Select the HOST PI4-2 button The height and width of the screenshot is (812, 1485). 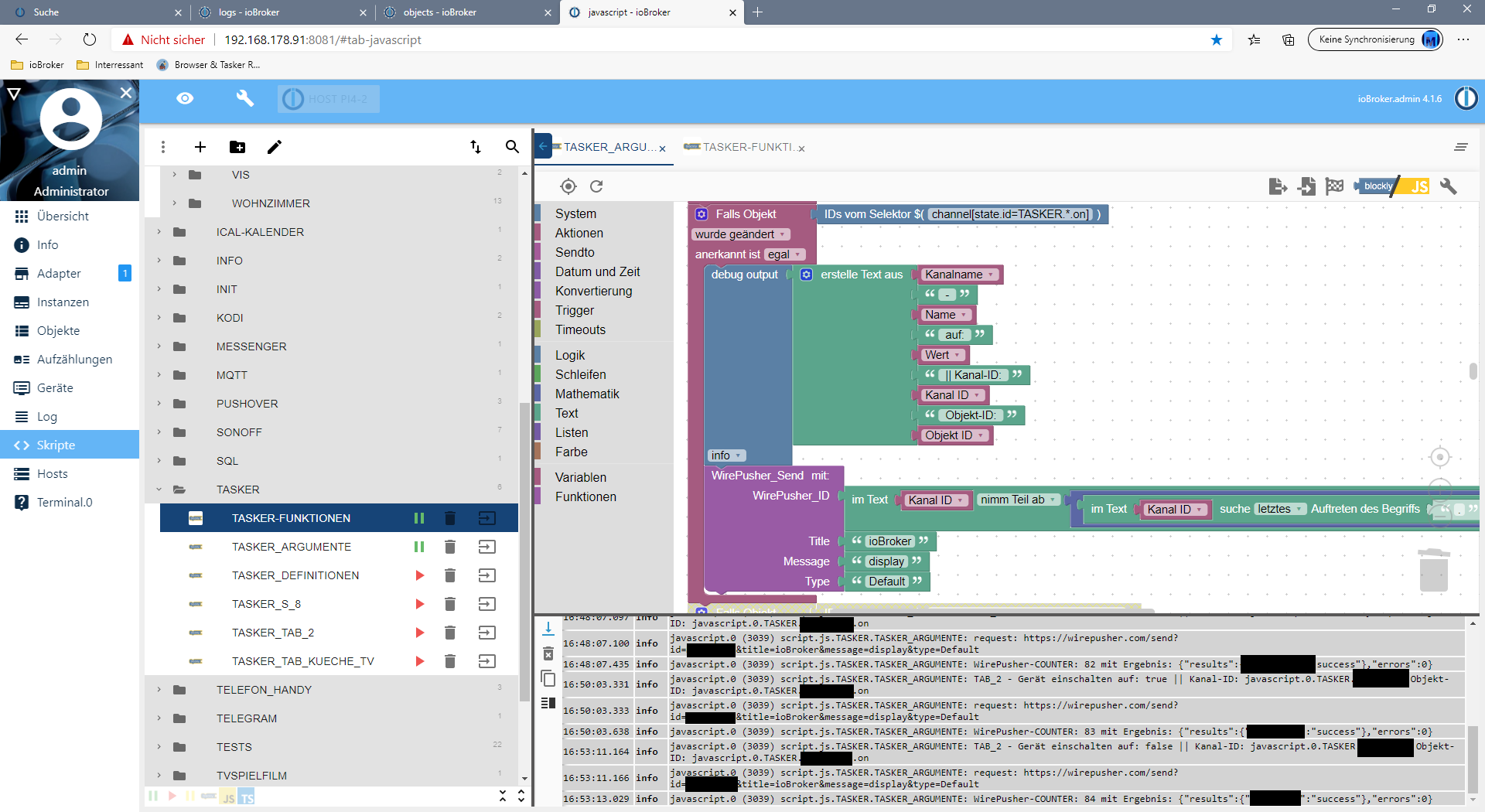329,99
